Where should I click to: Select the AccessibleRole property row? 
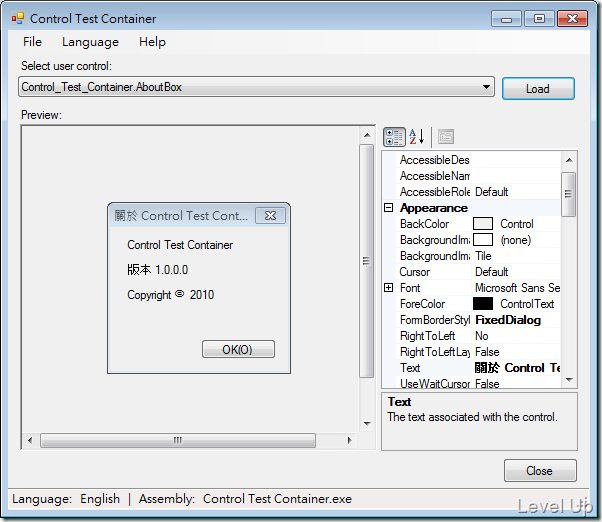[478, 192]
